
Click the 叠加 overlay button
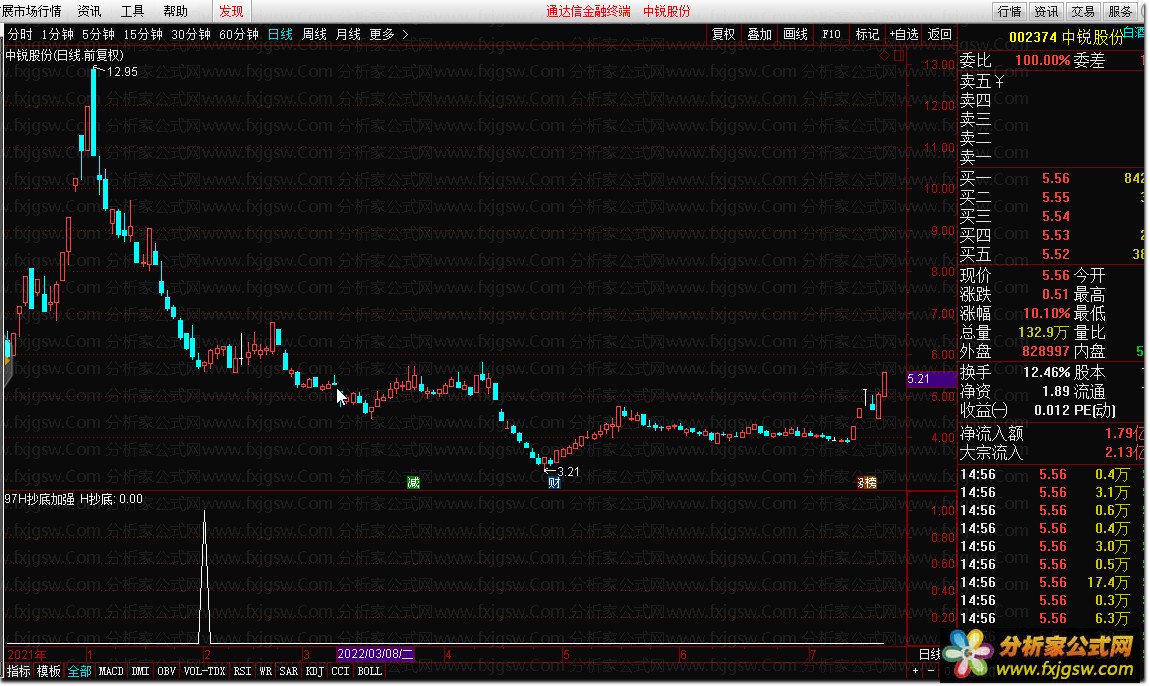759,34
